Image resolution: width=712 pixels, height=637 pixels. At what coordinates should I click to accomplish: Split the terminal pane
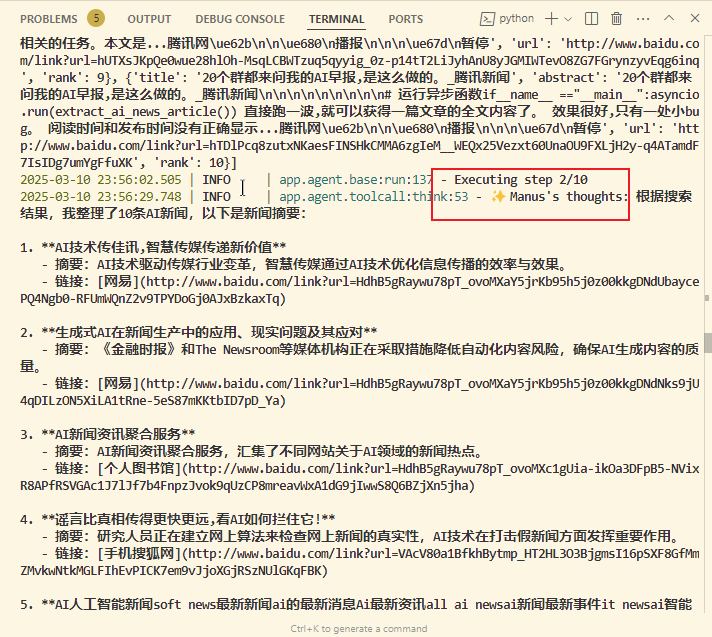click(592, 18)
